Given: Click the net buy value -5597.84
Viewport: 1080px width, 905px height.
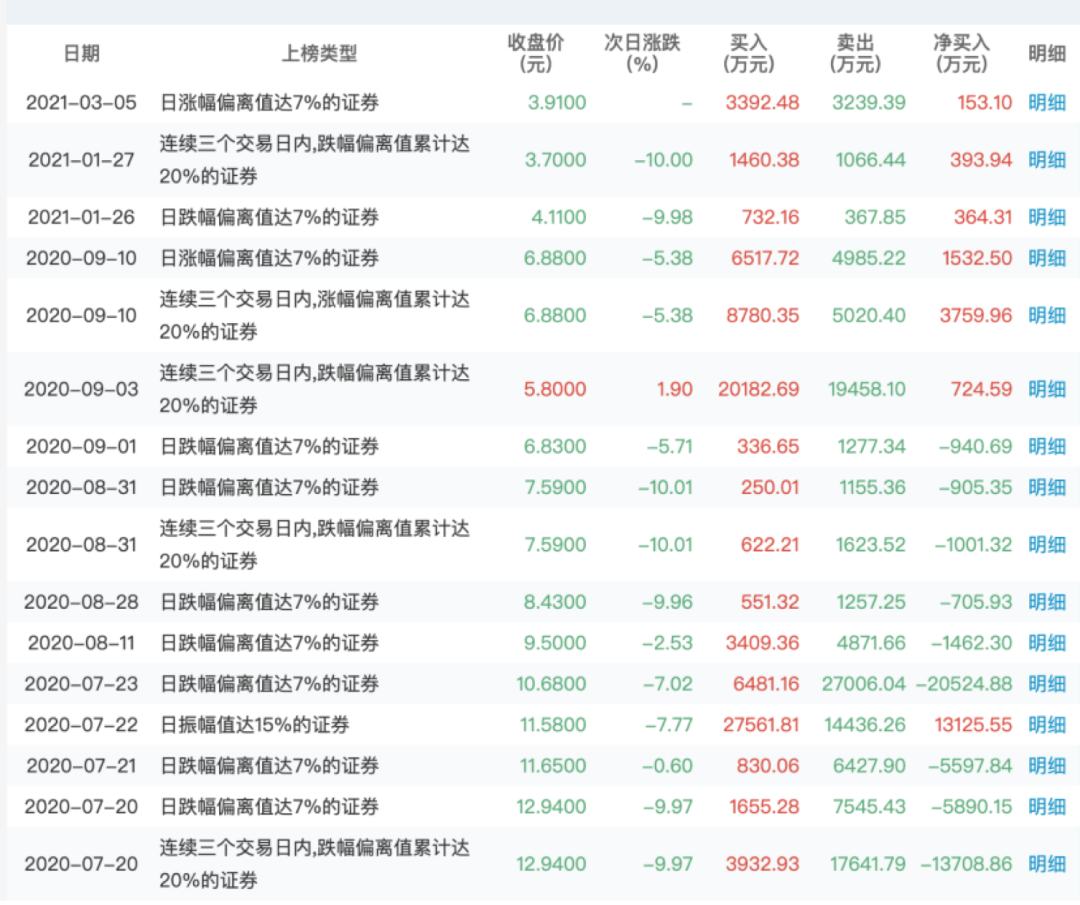Looking at the screenshot, I should point(970,766).
